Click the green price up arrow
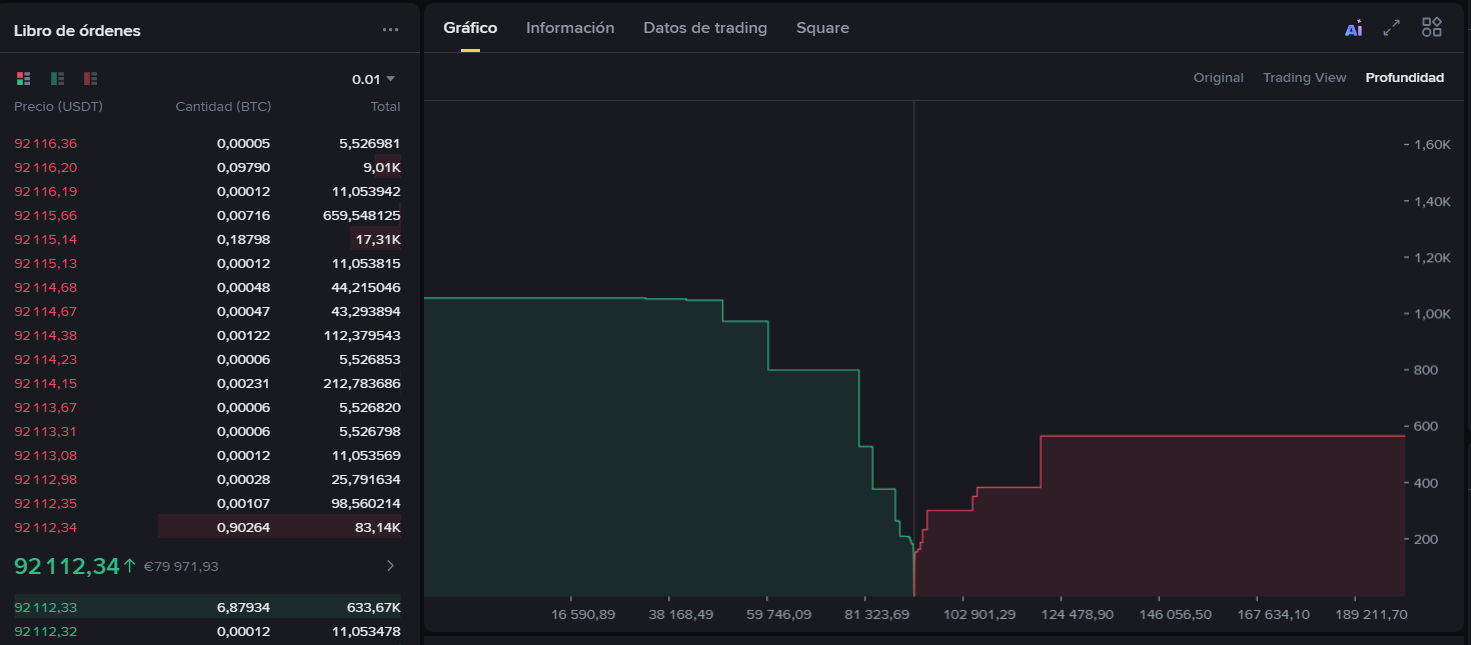The image size is (1471, 645). tap(129, 566)
